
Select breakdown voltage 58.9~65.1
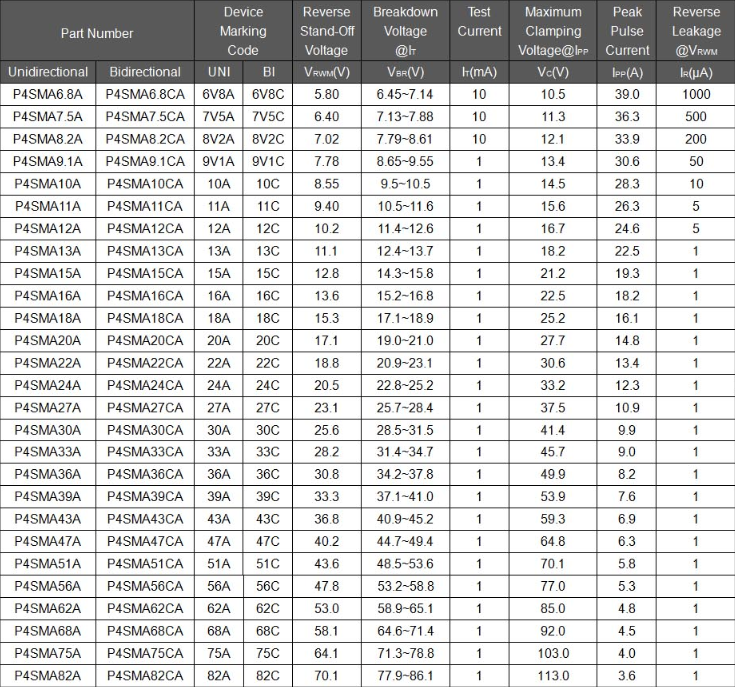(405, 609)
